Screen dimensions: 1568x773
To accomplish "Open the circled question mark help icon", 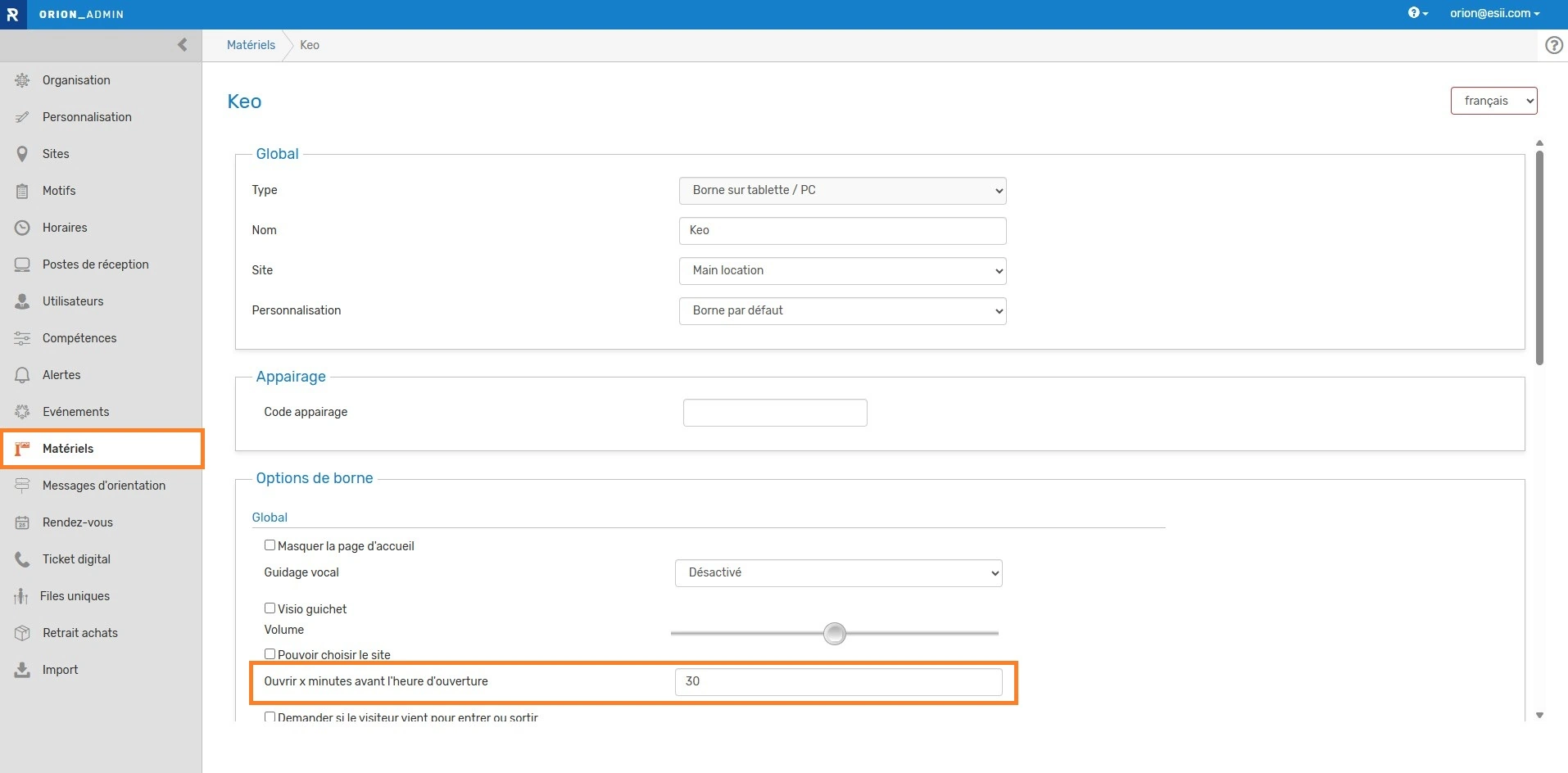I will tap(1553, 45).
